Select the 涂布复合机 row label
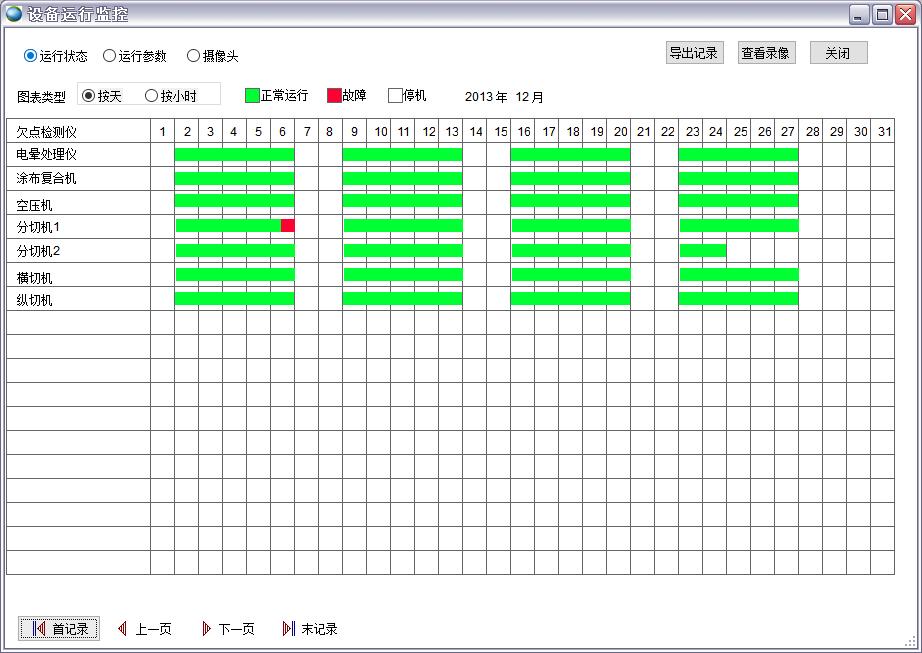 (x=47, y=179)
